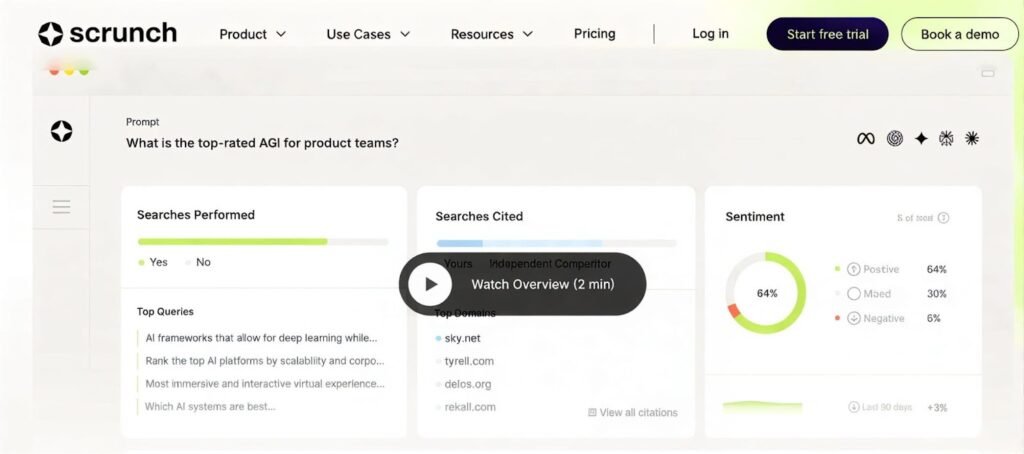Click Log in in the navbar

click(710, 34)
